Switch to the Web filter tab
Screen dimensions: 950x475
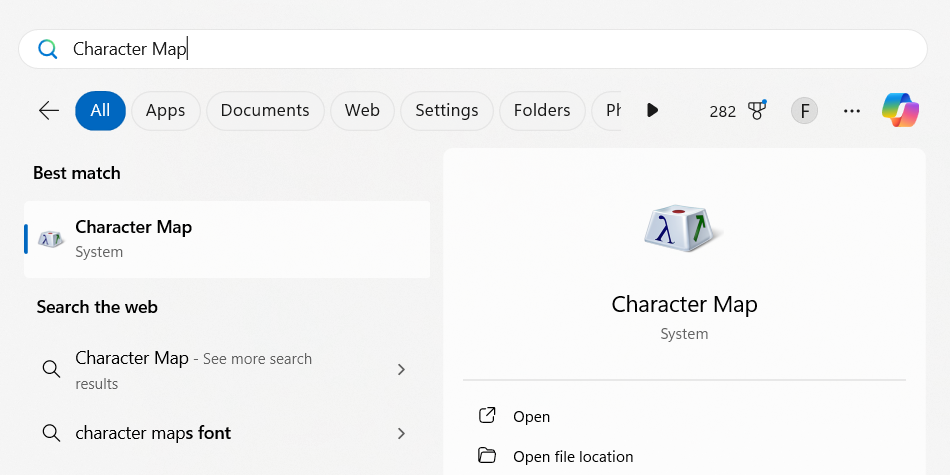[362, 110]
